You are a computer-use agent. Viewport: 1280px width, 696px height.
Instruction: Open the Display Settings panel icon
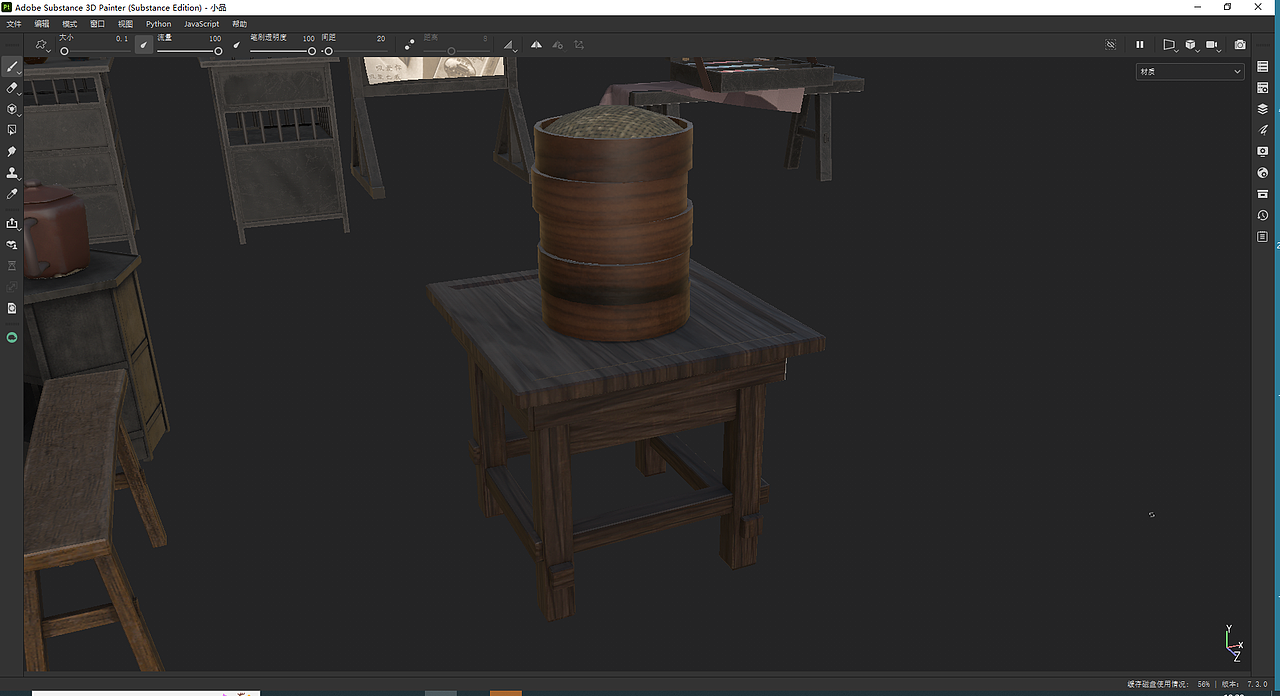tap(1263, 151)
